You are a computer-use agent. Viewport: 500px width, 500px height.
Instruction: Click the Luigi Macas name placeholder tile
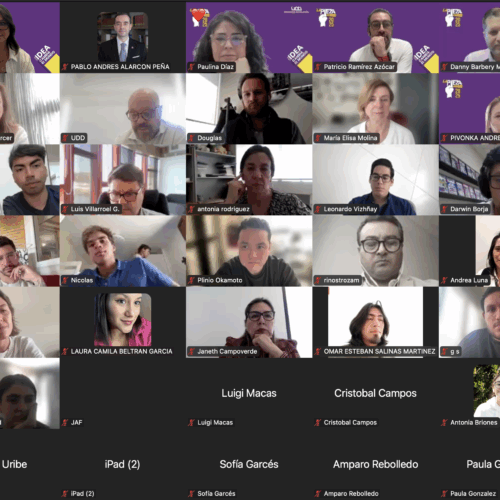249,393
